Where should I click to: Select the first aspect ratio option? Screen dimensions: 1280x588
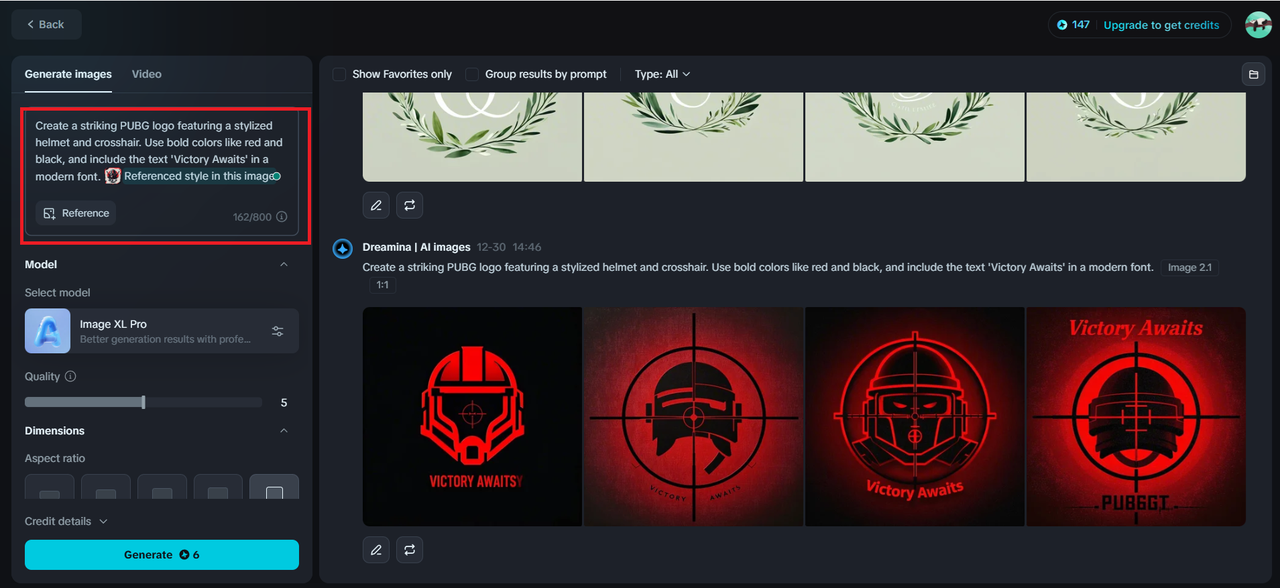point(50,488)
